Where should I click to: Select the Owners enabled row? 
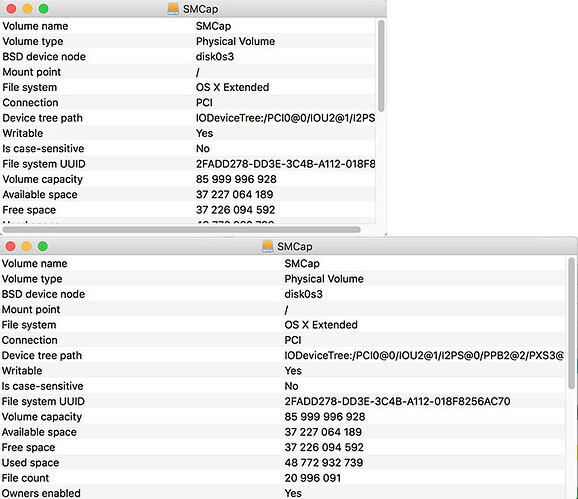pos(283,493)
